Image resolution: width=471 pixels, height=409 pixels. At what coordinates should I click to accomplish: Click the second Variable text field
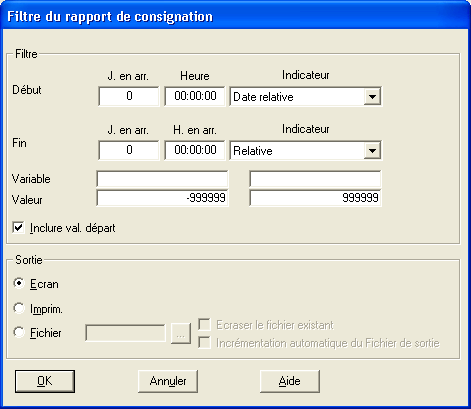[x=315, y=179]
